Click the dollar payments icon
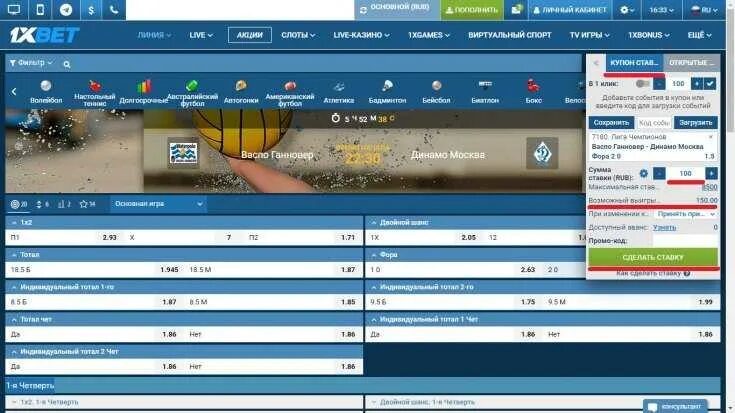This screenshot has width=735, height=413. pyautogui.click(x=91, y=9)
